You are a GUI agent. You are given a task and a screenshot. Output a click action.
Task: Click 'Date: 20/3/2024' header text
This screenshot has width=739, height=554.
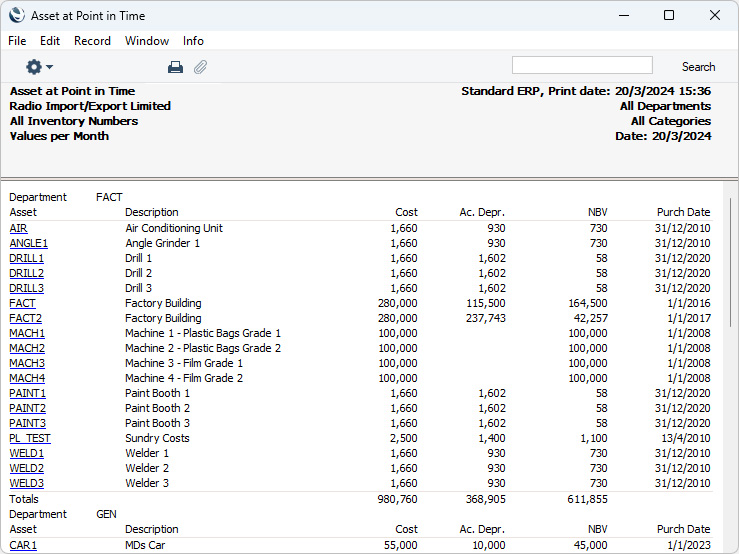point(663,136)
